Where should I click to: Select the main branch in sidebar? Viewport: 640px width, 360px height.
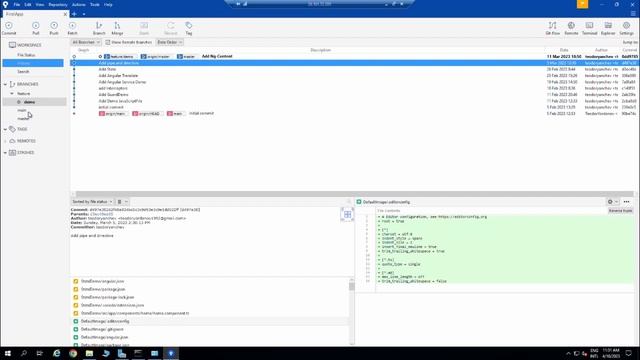click(22, 110)
